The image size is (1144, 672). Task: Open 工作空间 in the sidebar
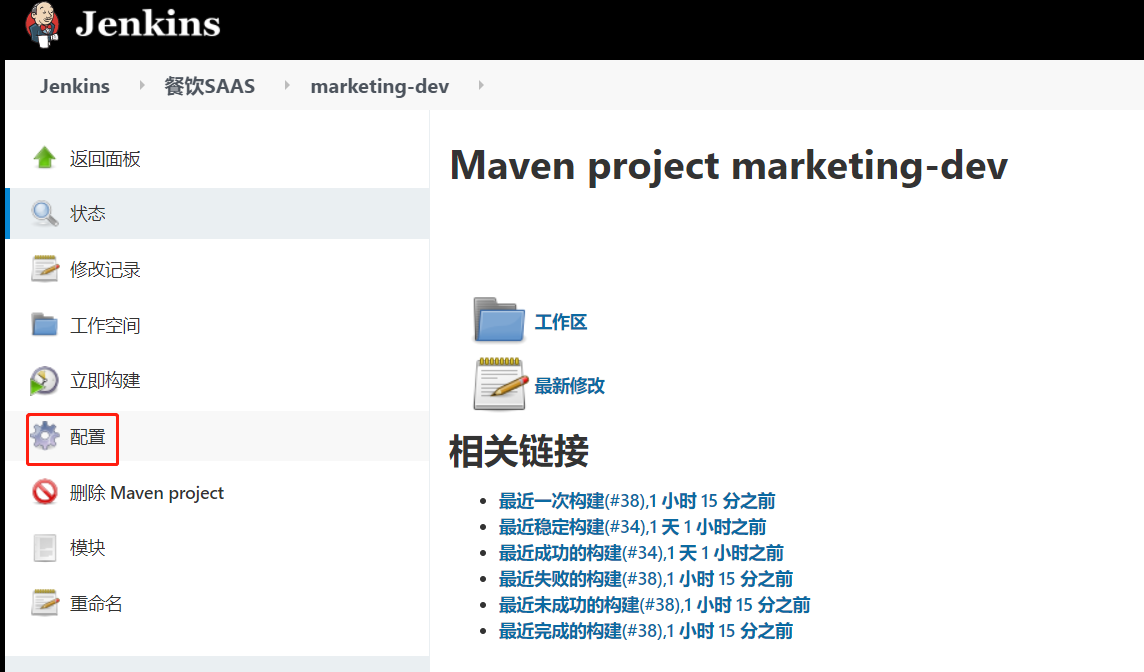click(x=105, y=325)
